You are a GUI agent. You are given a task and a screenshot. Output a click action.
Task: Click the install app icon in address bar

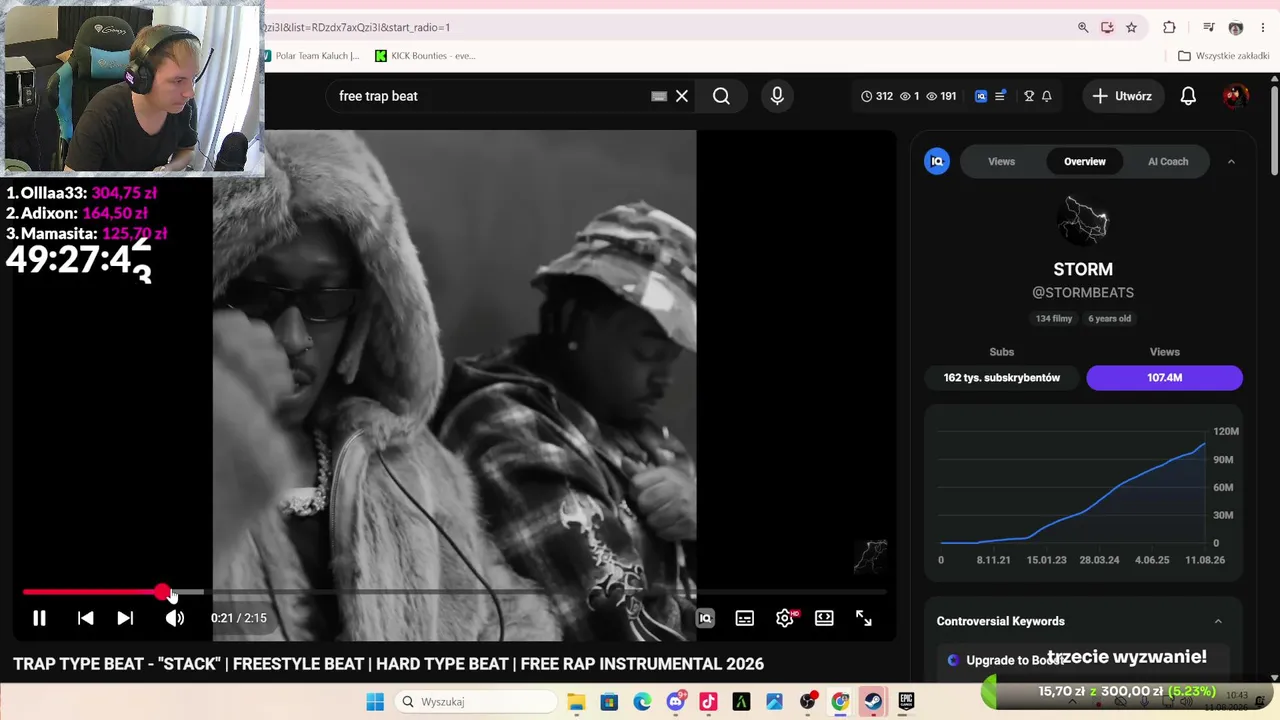tap(1107, 28)
